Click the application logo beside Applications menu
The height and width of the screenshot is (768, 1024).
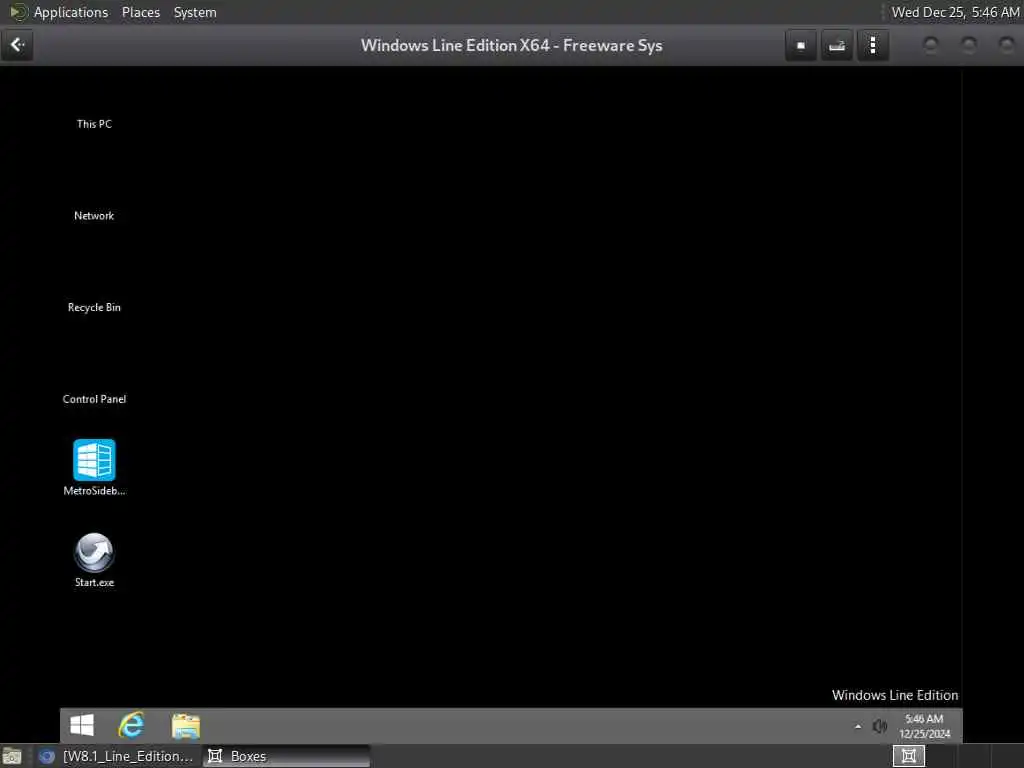(x=18, y=12)
